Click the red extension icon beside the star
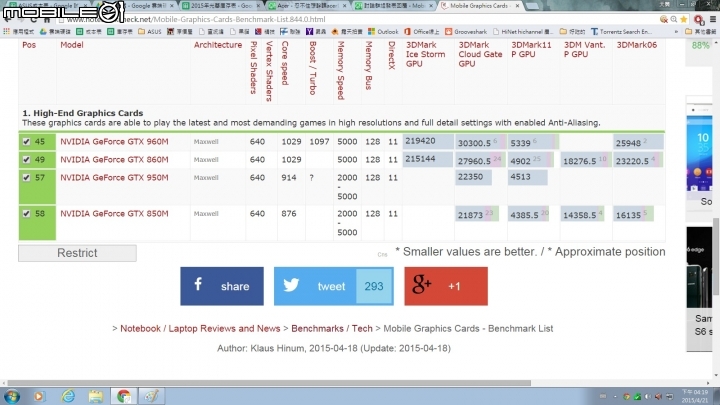The height and width of the screenshot is (405, 720). 698,20
